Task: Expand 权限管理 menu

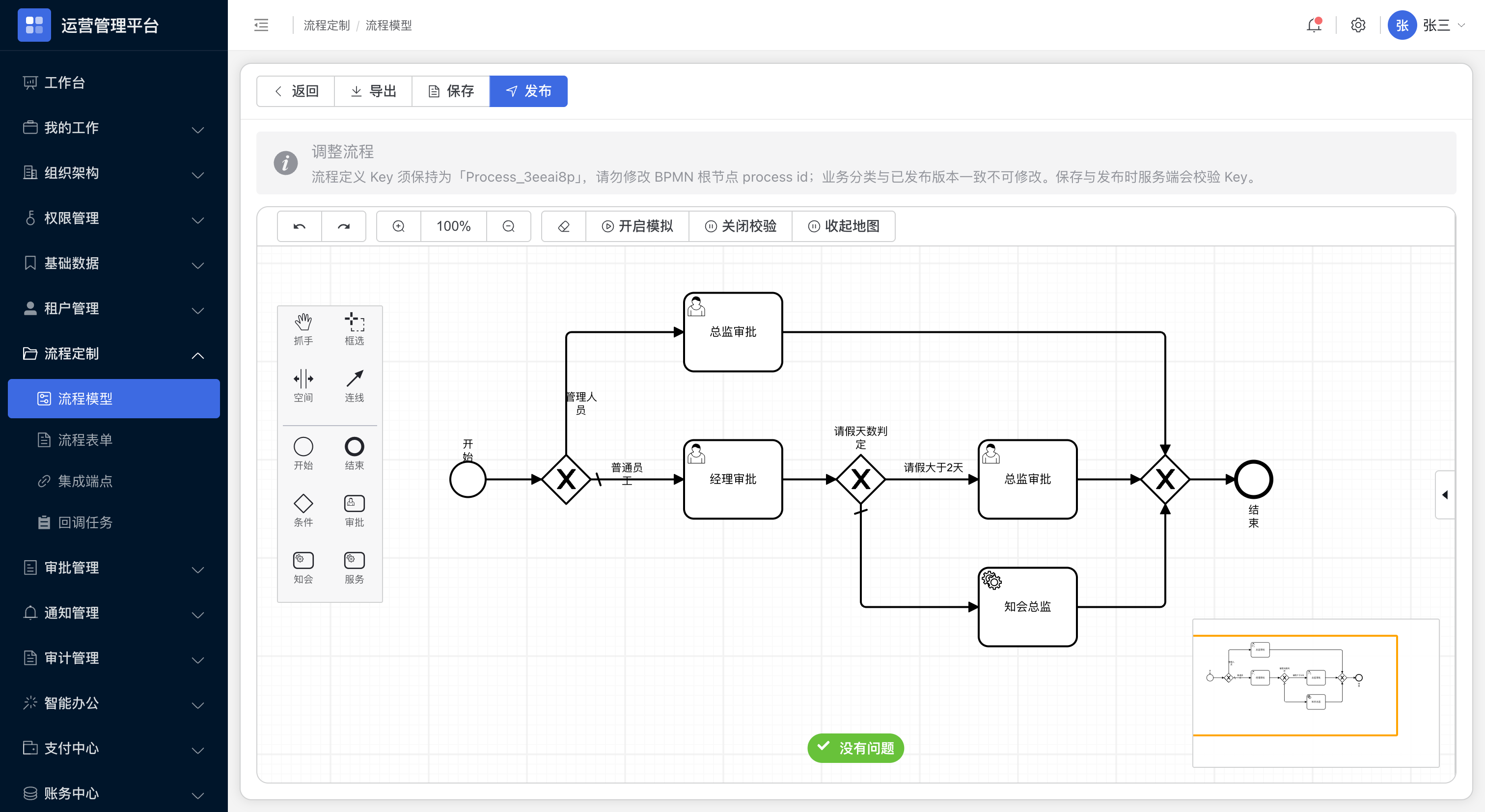Action: tap(113, 218)
